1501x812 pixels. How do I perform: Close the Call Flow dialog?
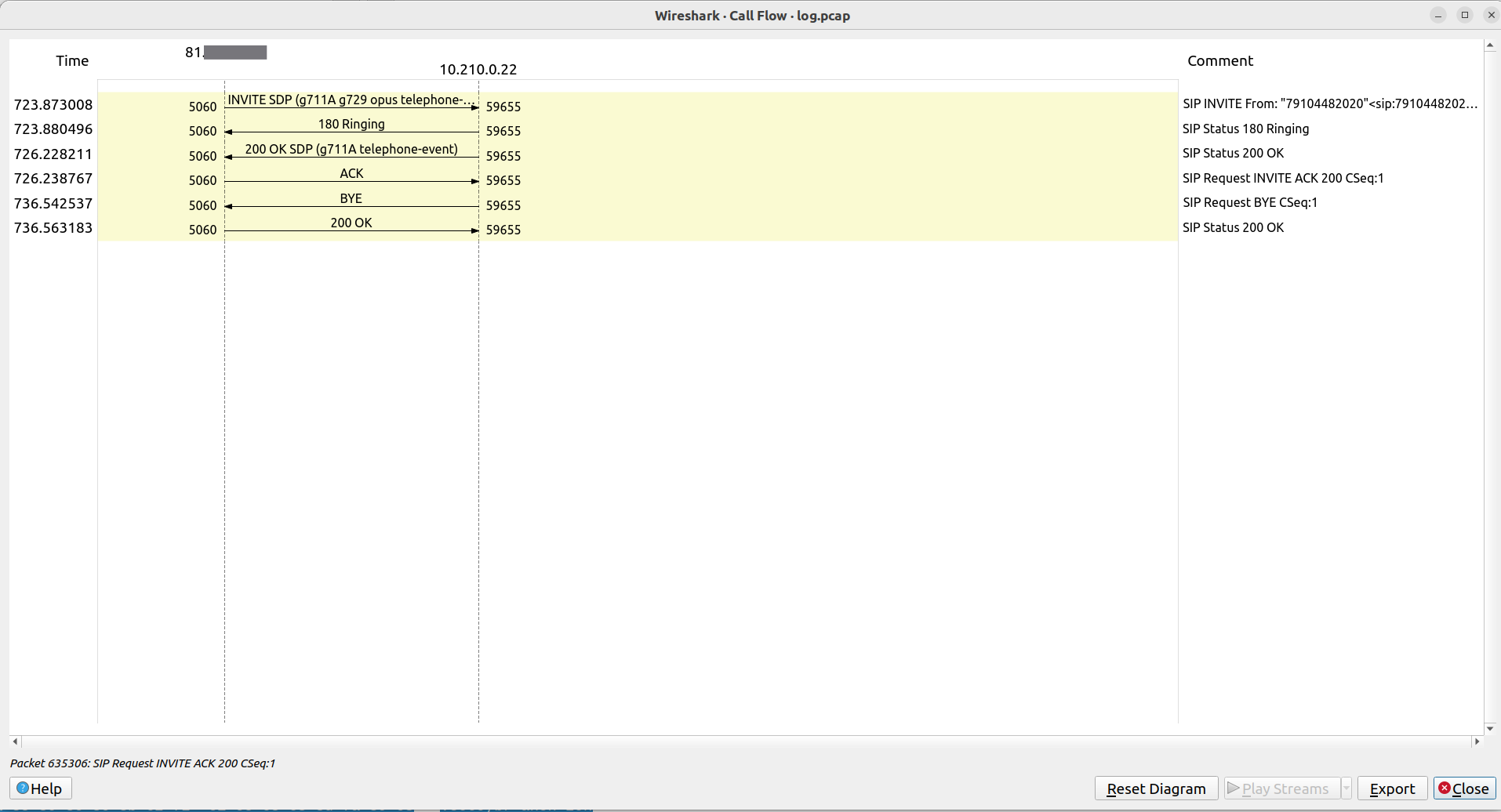click(x=1463, y=788)
